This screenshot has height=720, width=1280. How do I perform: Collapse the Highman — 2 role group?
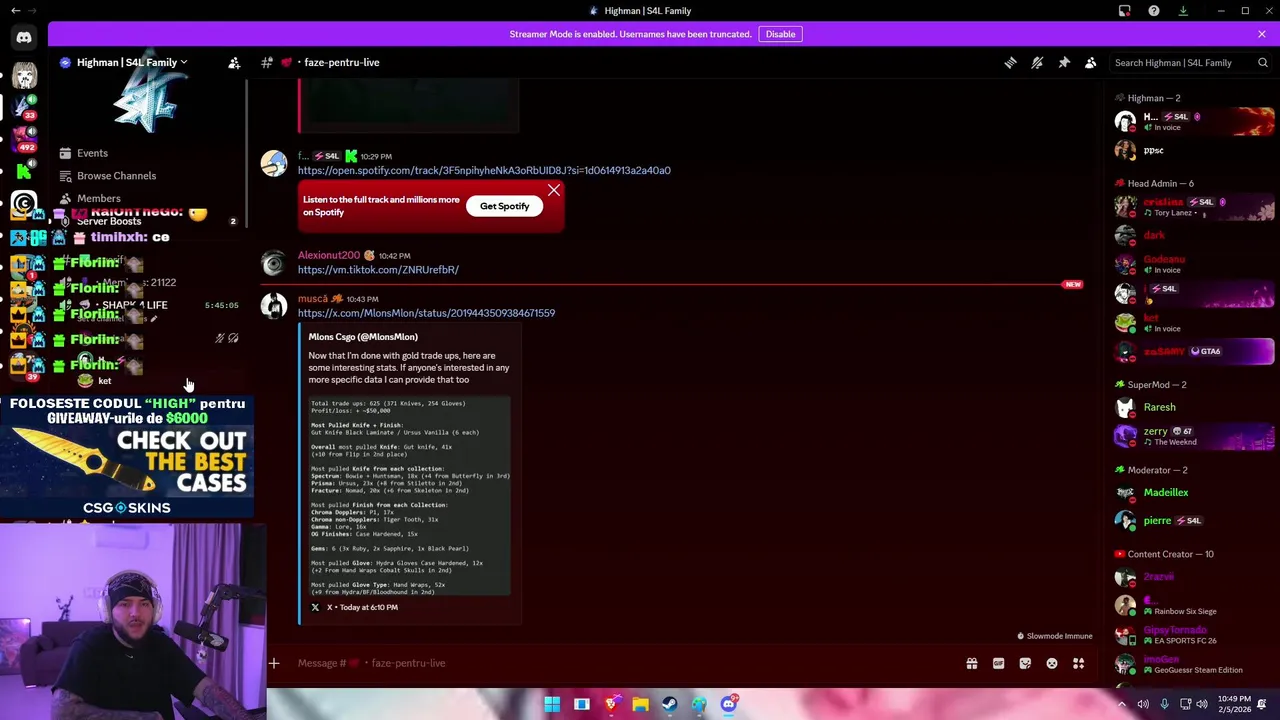tap(1153, 98)
